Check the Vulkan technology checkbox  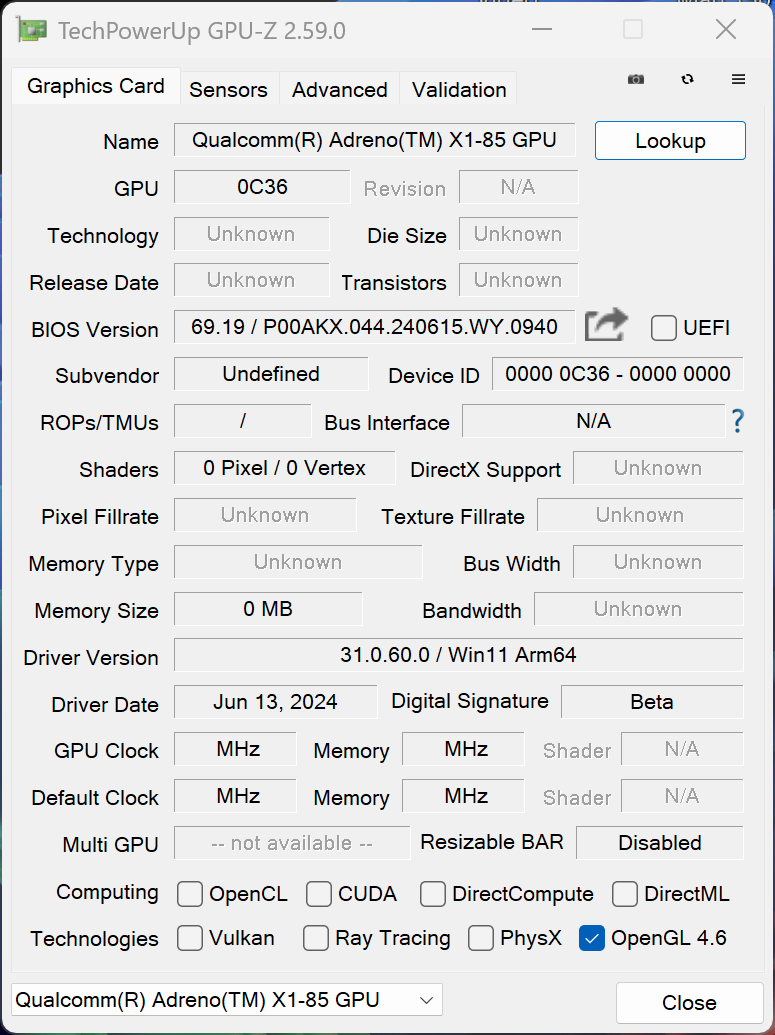tap(190, 938)
